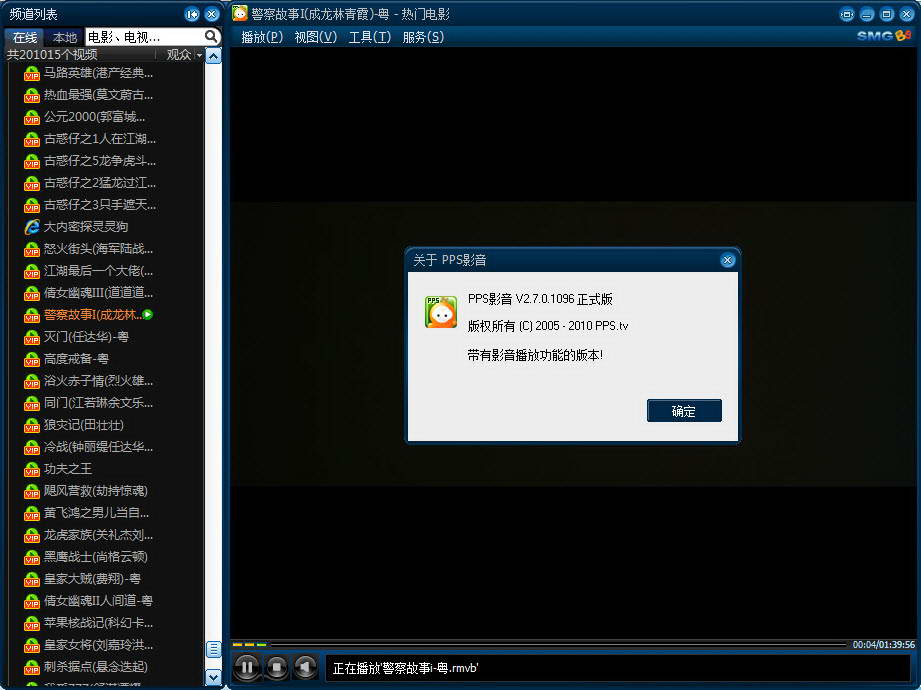Switch to the 本地 tab
The height and width of the screenshot is (690, 921).
[x=65, y=37]
